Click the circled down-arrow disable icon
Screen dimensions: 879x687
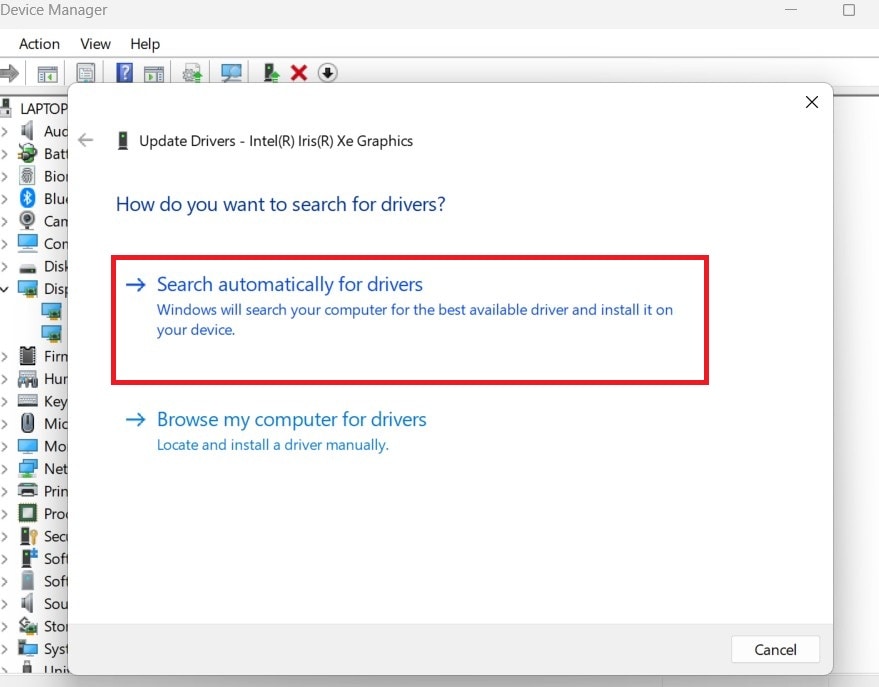[327, 73]
